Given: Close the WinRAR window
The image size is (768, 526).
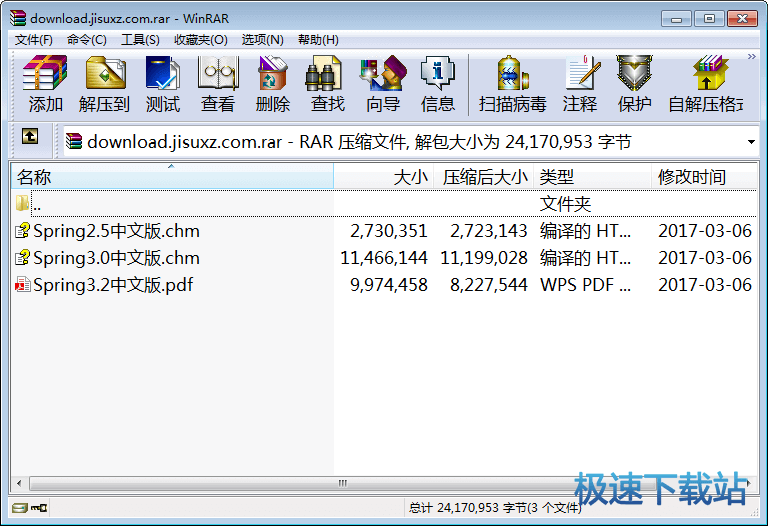Looking at the screenshot, I should (x=742, y=19).
